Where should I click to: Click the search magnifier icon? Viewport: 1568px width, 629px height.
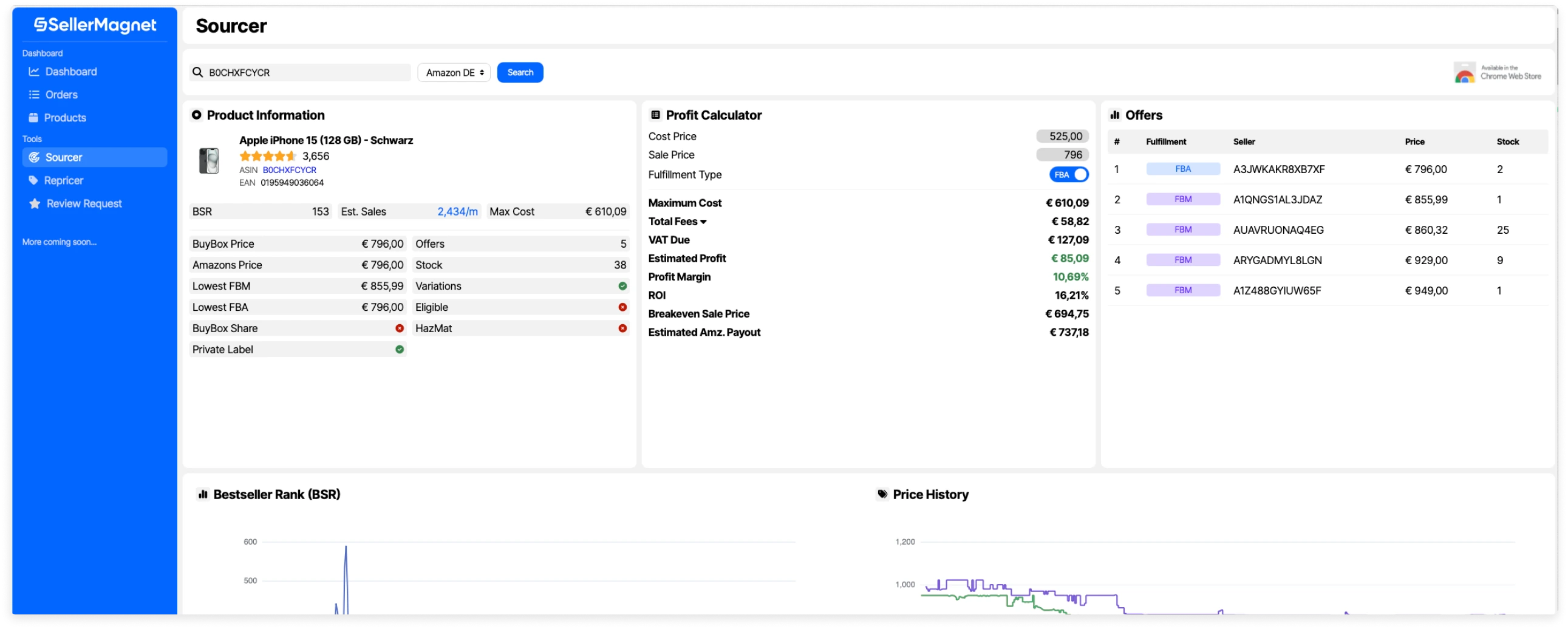pyautogui.click(x=198, y=72)
